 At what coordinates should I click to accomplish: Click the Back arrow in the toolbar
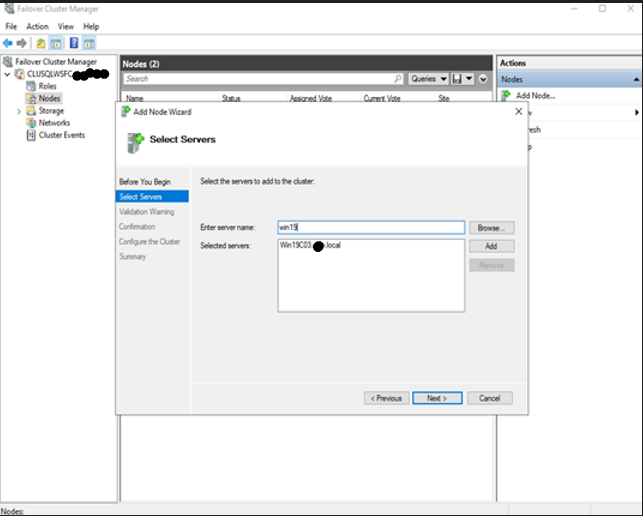point(8,43)
